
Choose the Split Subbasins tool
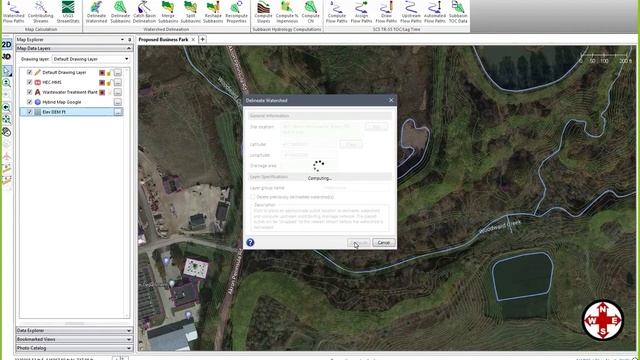coord(190,13)
